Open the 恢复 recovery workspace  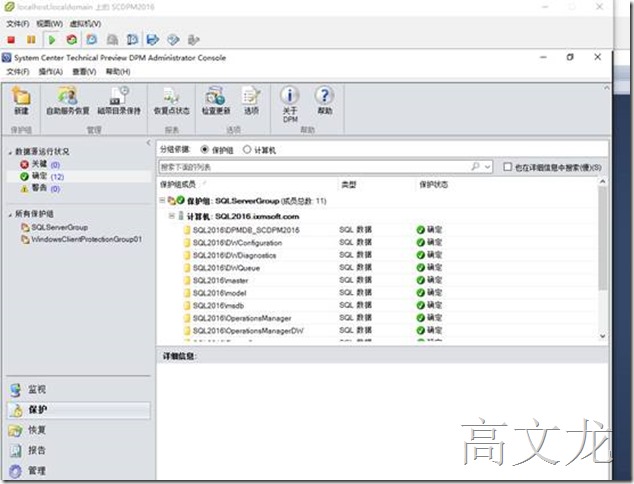pos(78,430)
